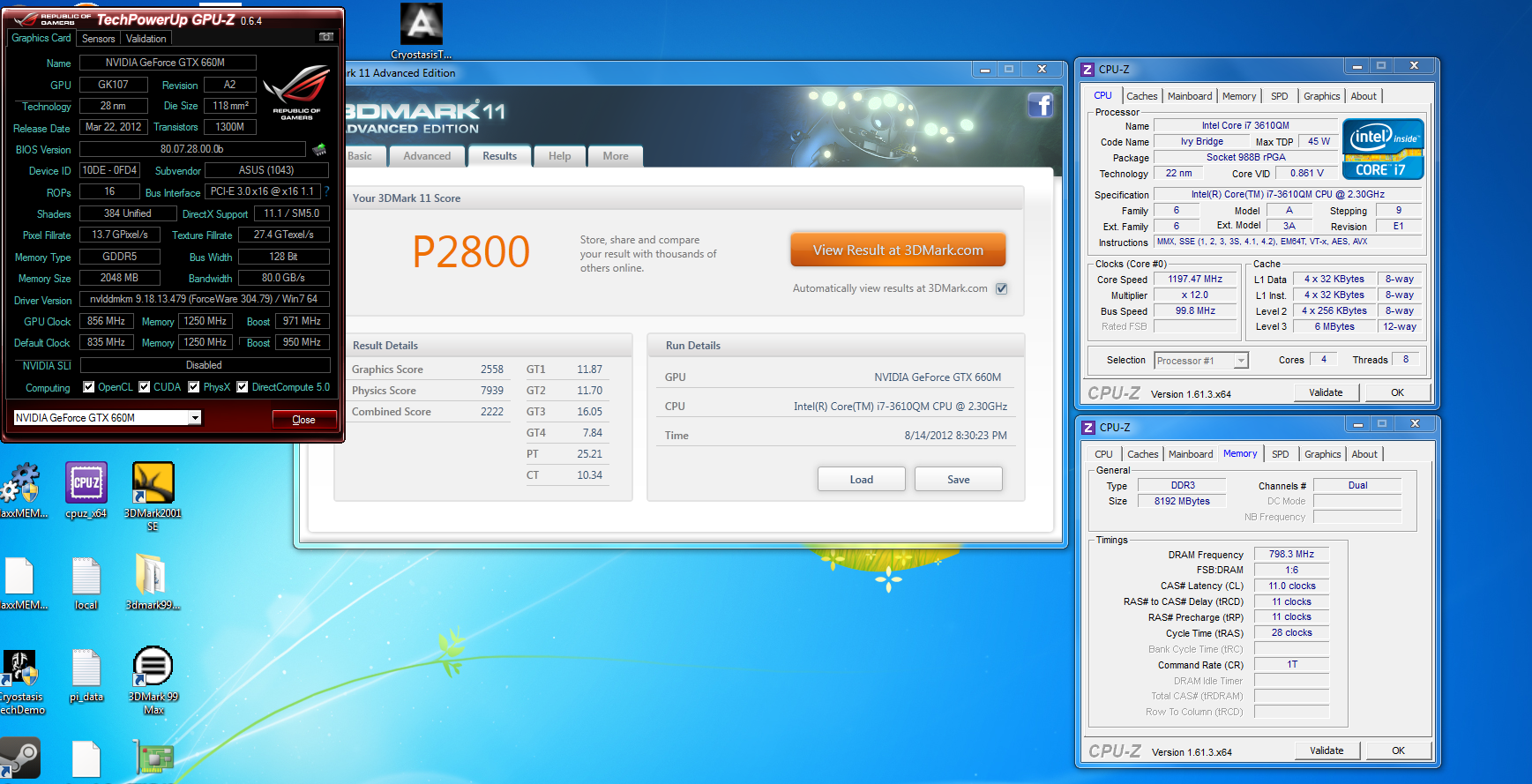The width and height of the screenshot is (1532, 784).
Task: Click the run Time value 8/14/2012 8:30:23 PM
Action: (x=955, y=436)
